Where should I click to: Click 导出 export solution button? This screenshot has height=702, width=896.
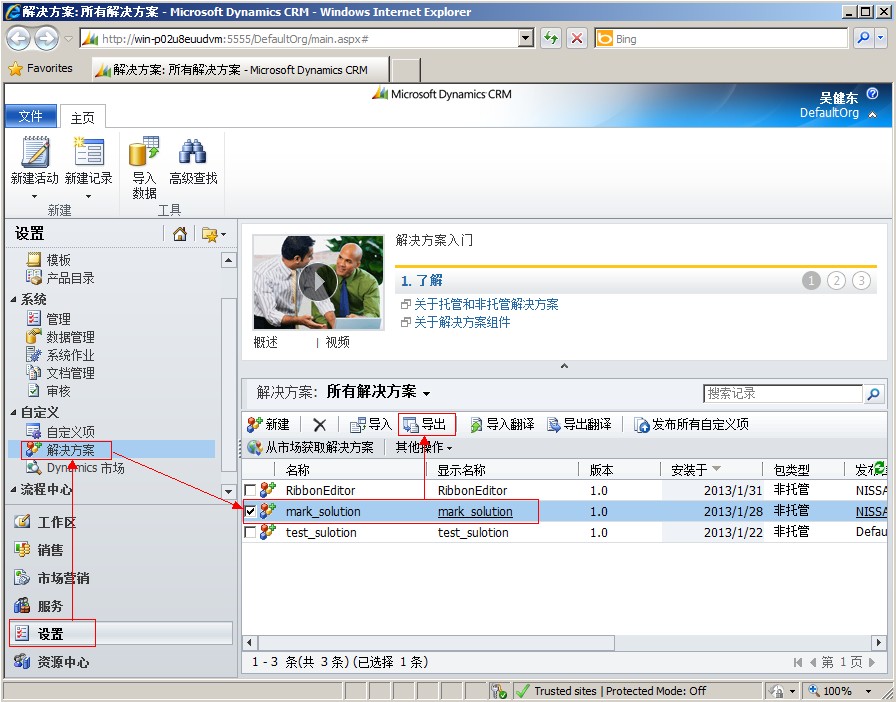coord(425,424)
